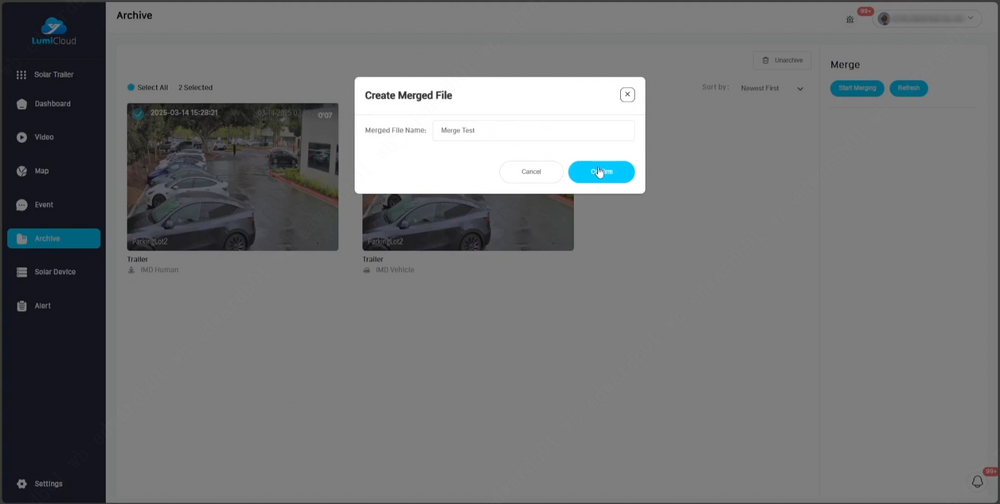Uncheck the first ParkingLot2 video checkbox

click(138, 114)
